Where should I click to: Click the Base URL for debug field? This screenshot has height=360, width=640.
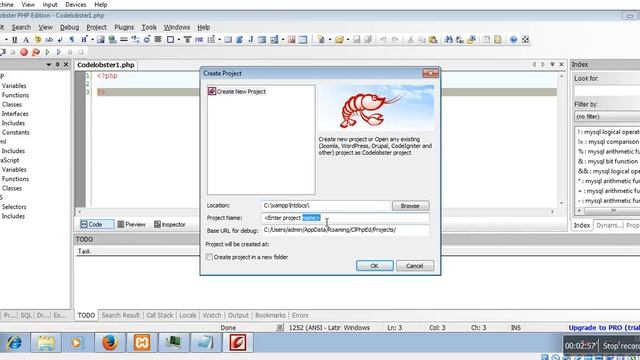(x=345, y=230)
